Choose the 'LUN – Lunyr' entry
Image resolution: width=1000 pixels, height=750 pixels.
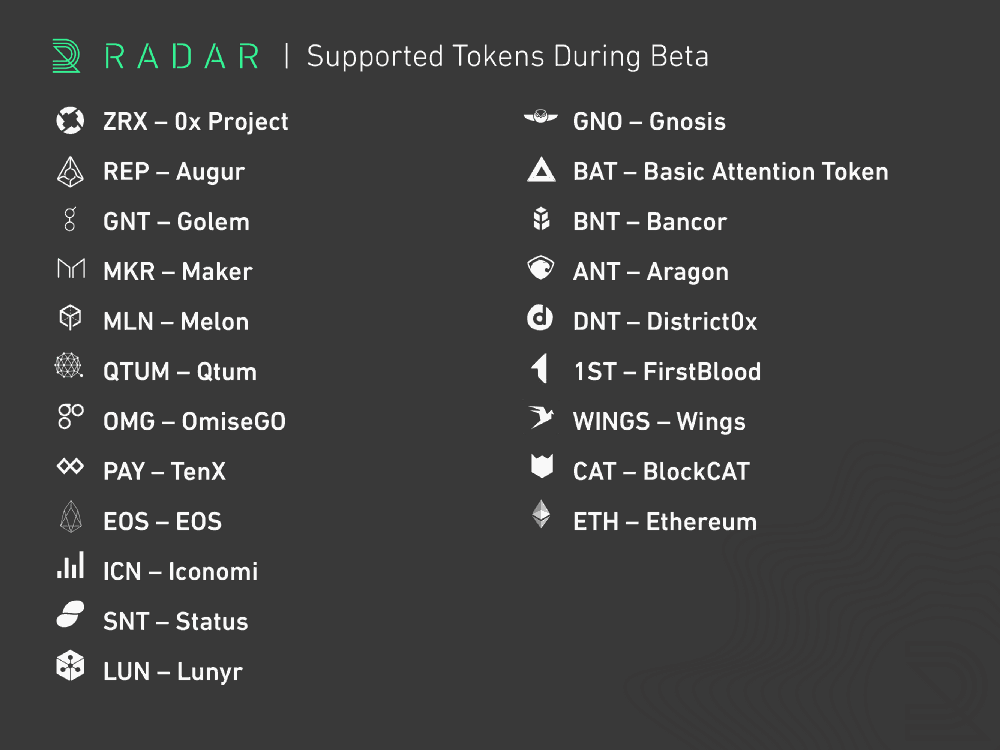point(173,672)
